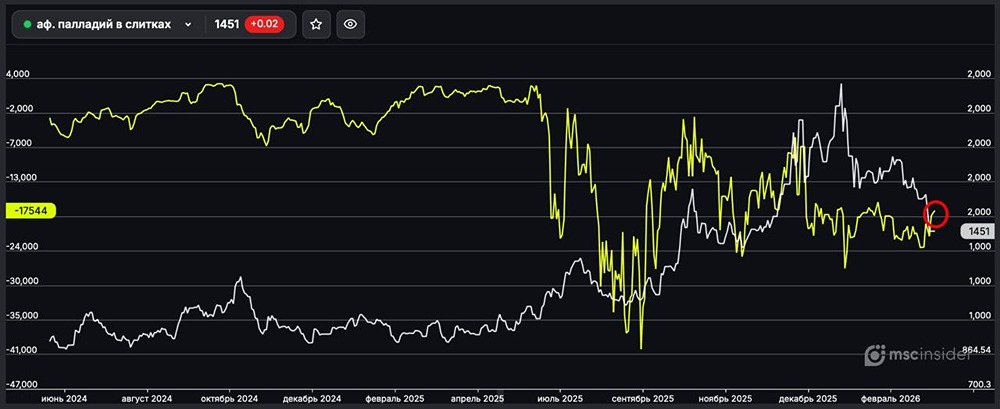Click the «ноябрь 2025» date label
This screenshot has width=1000, height=409.
click(x=725, y=399)
